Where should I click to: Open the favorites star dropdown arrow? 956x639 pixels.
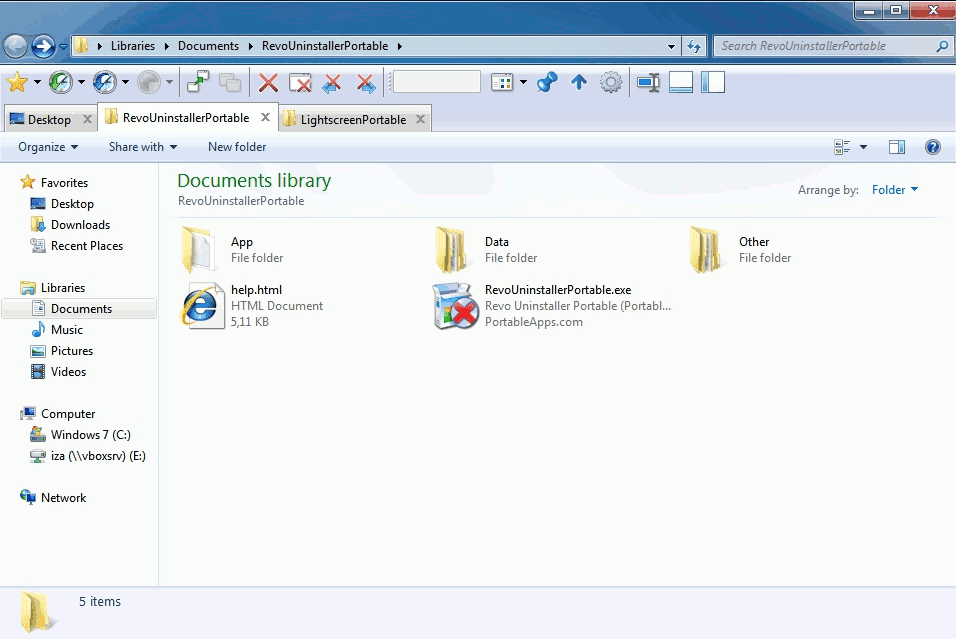tap(37, 82)
